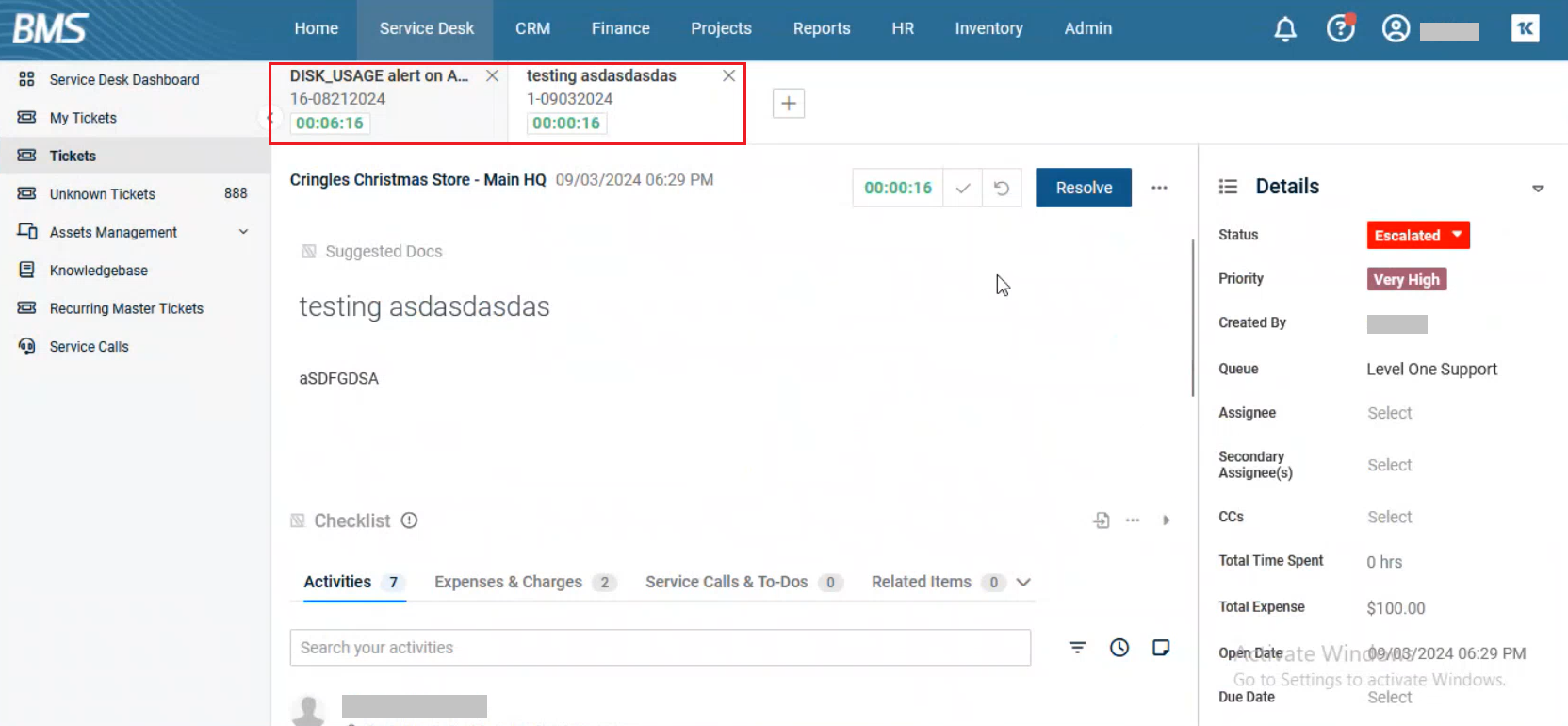Open the notifications bell
The height and width of the screenshot is (726, 1568).
click(x=1285, y=29)
